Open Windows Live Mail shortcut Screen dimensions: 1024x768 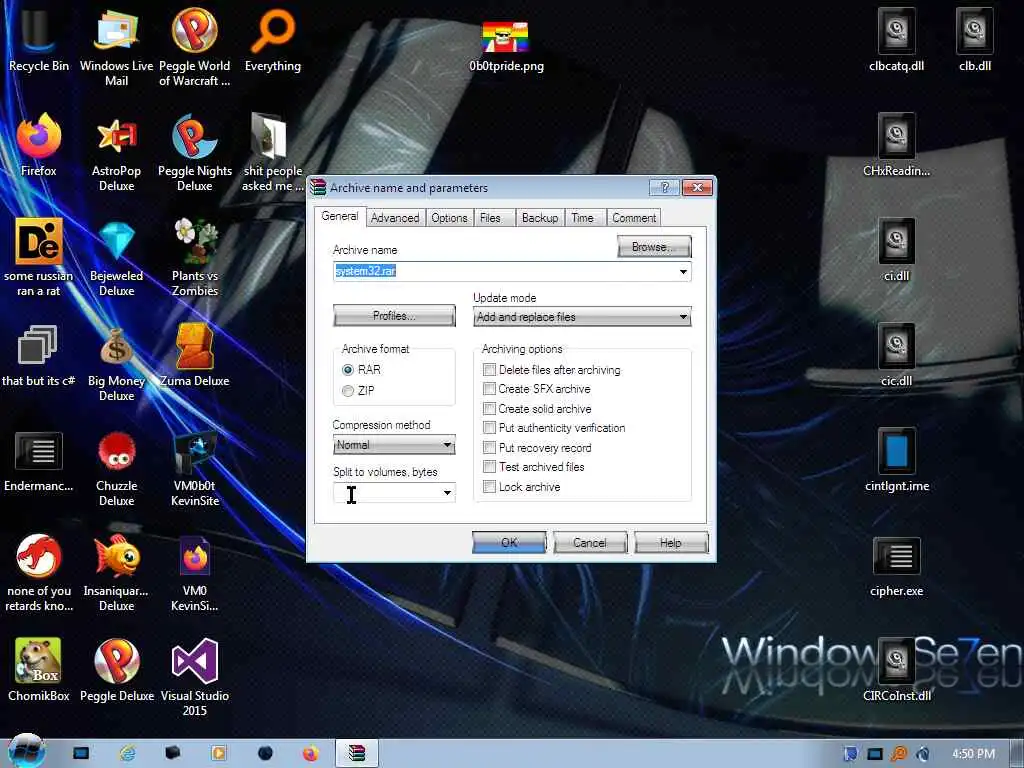(116, 46)
